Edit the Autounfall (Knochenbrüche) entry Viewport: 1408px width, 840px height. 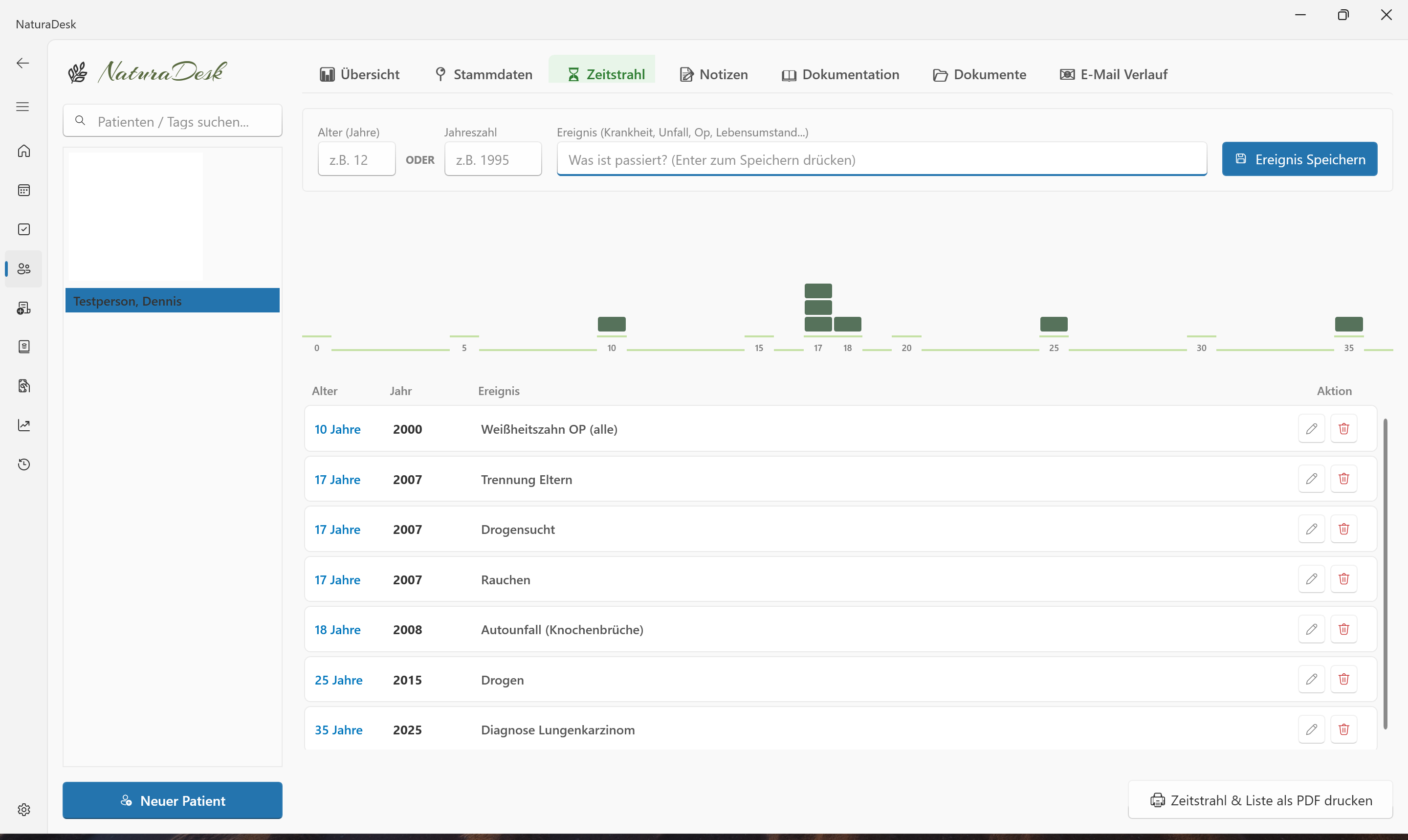pos(1311,629)
